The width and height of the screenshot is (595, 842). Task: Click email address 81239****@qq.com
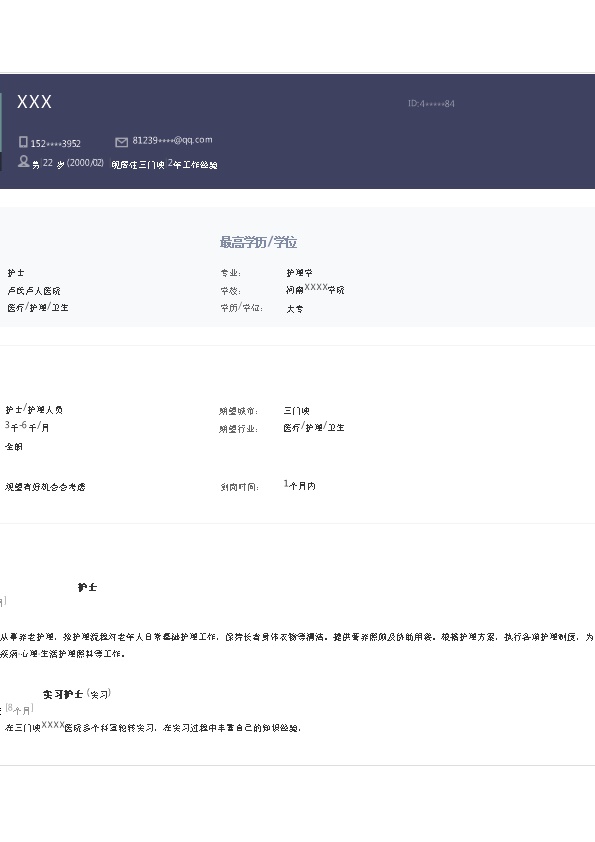[172, 140]
